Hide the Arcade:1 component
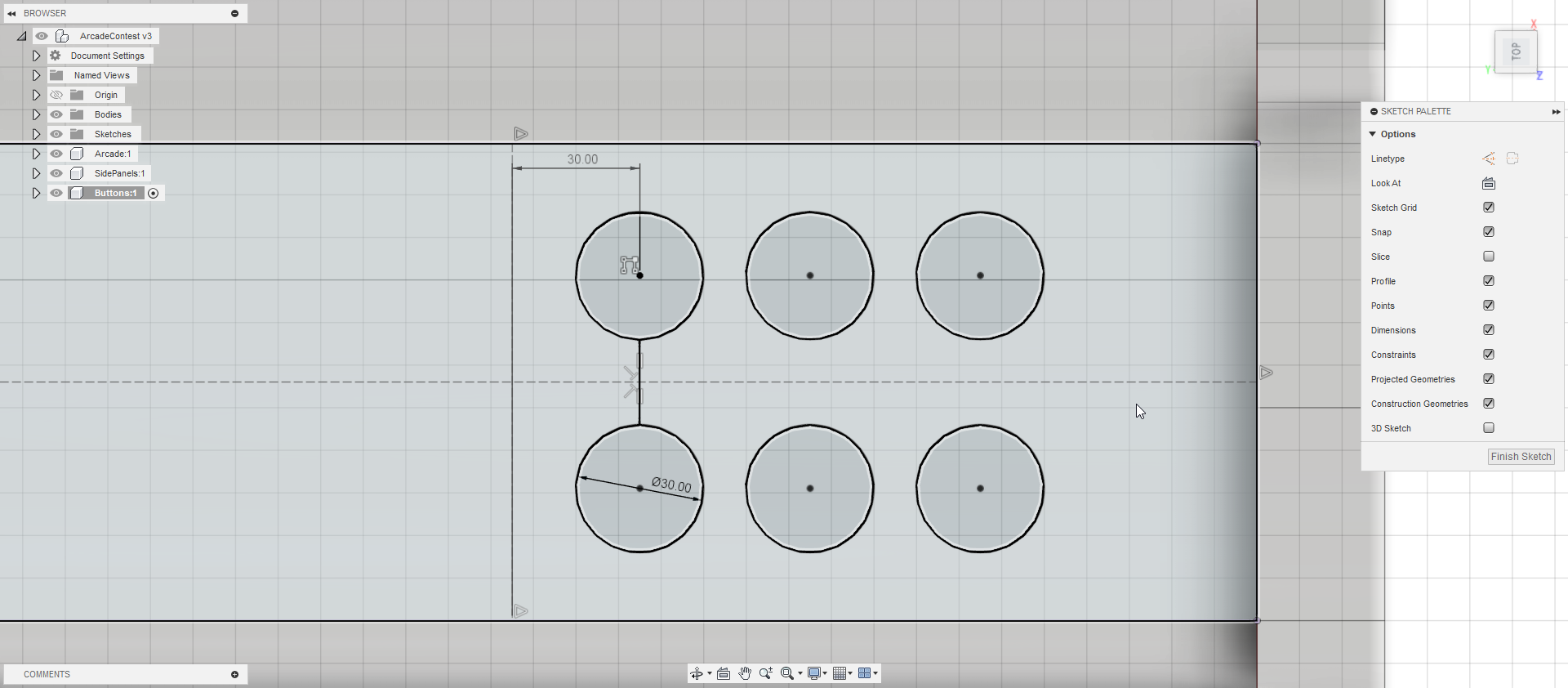1568x688 pixels. click(56, 154)
